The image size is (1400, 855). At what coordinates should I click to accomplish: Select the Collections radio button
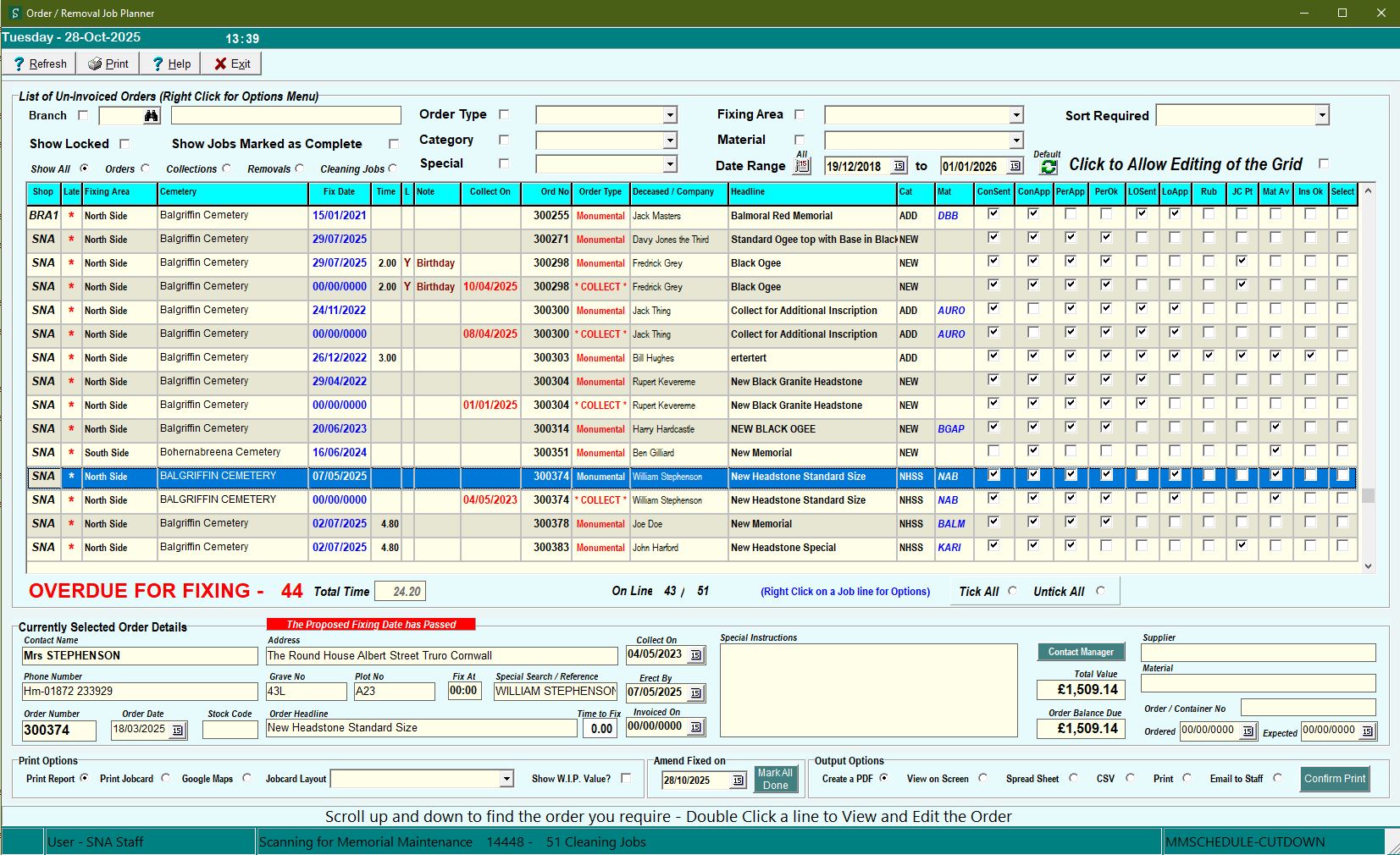click(x=227, y=168)
